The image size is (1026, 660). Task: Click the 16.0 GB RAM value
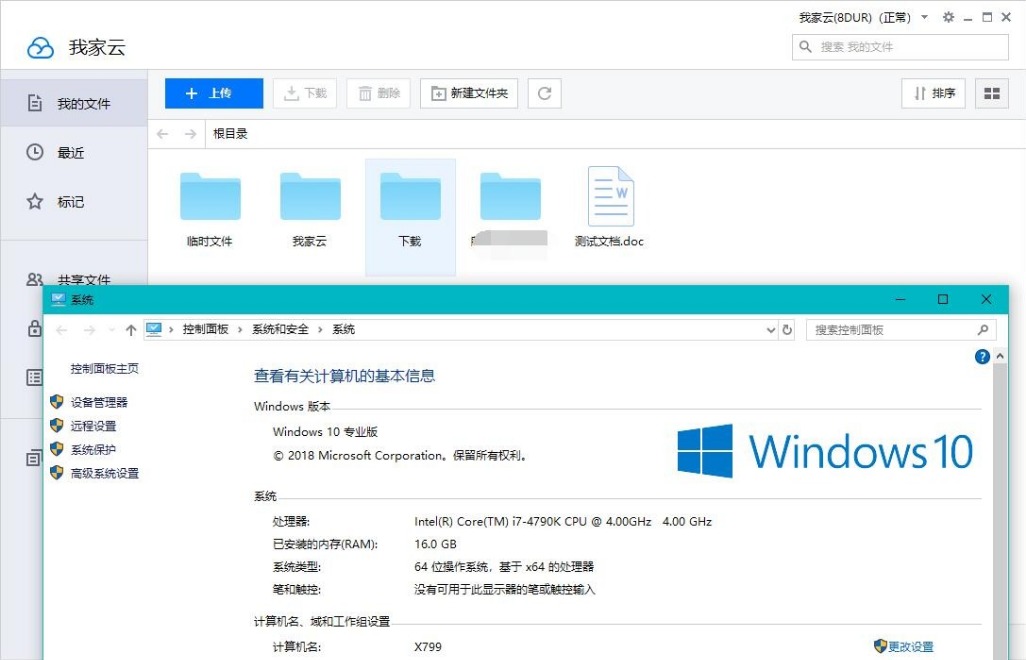pos(435,544)
